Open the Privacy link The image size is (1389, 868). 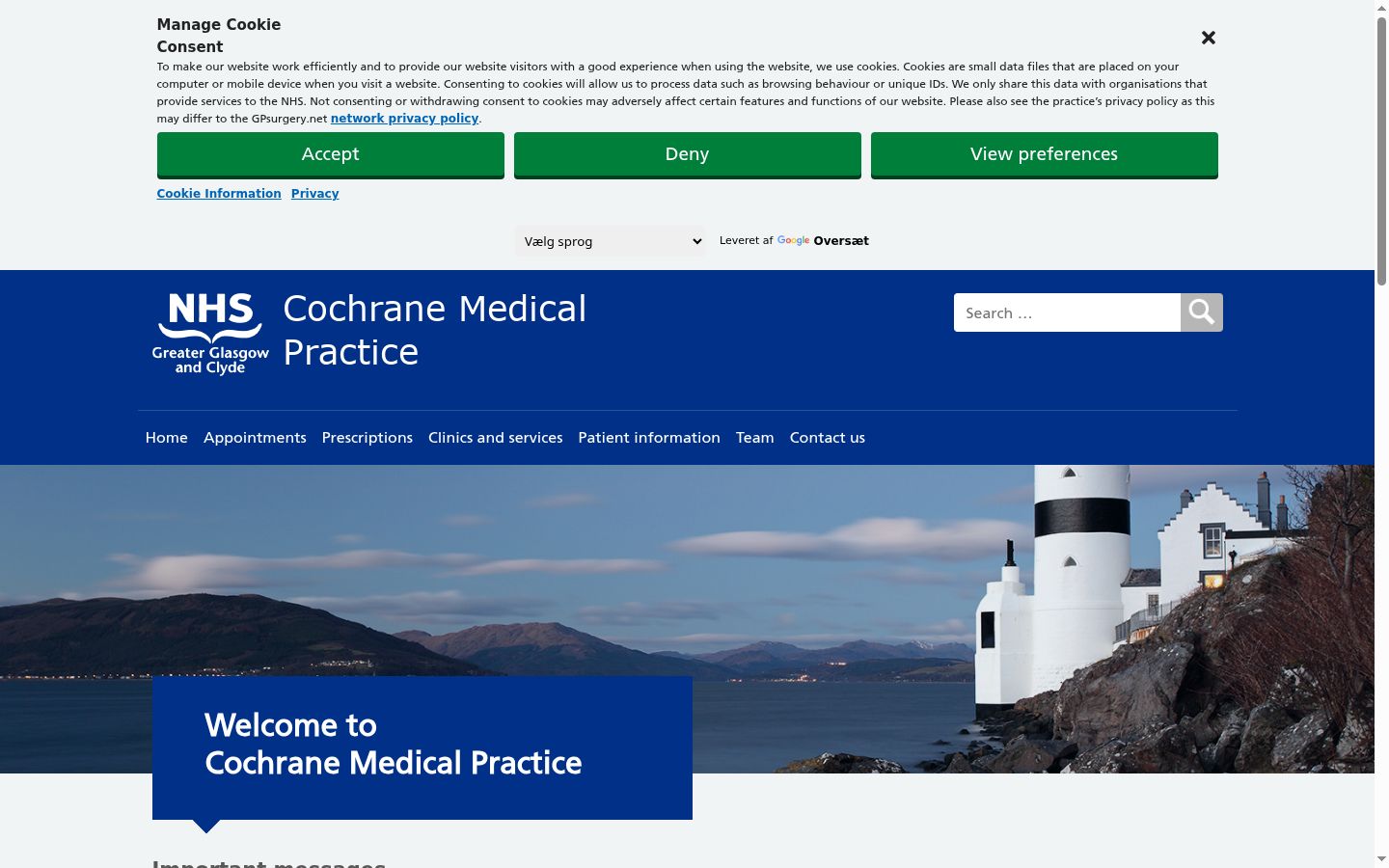coord(315,194)
